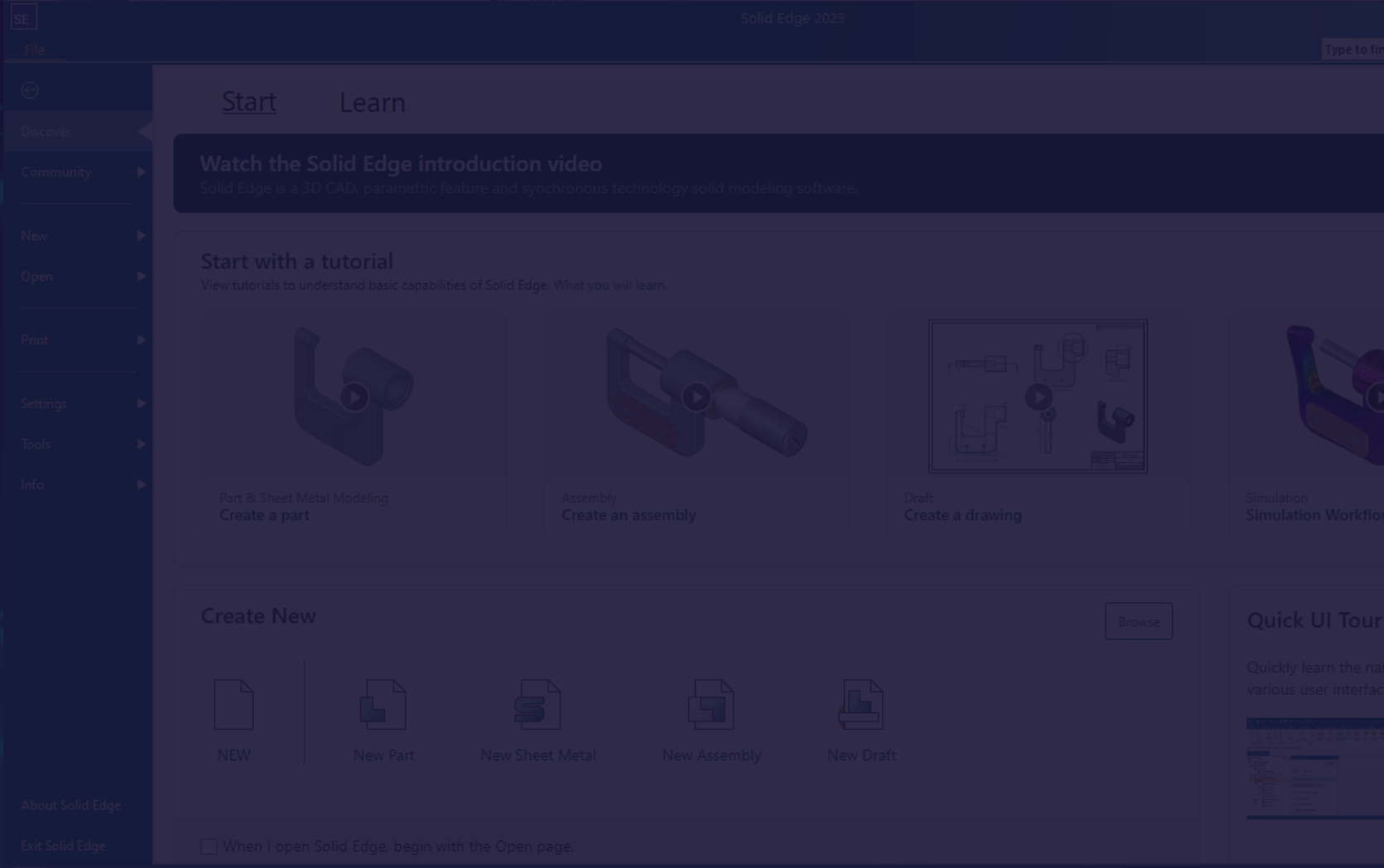Expand the Print submenu arrow
Image resolution: width=1384 pixels, height=868 pixels.
click(141, 340)
